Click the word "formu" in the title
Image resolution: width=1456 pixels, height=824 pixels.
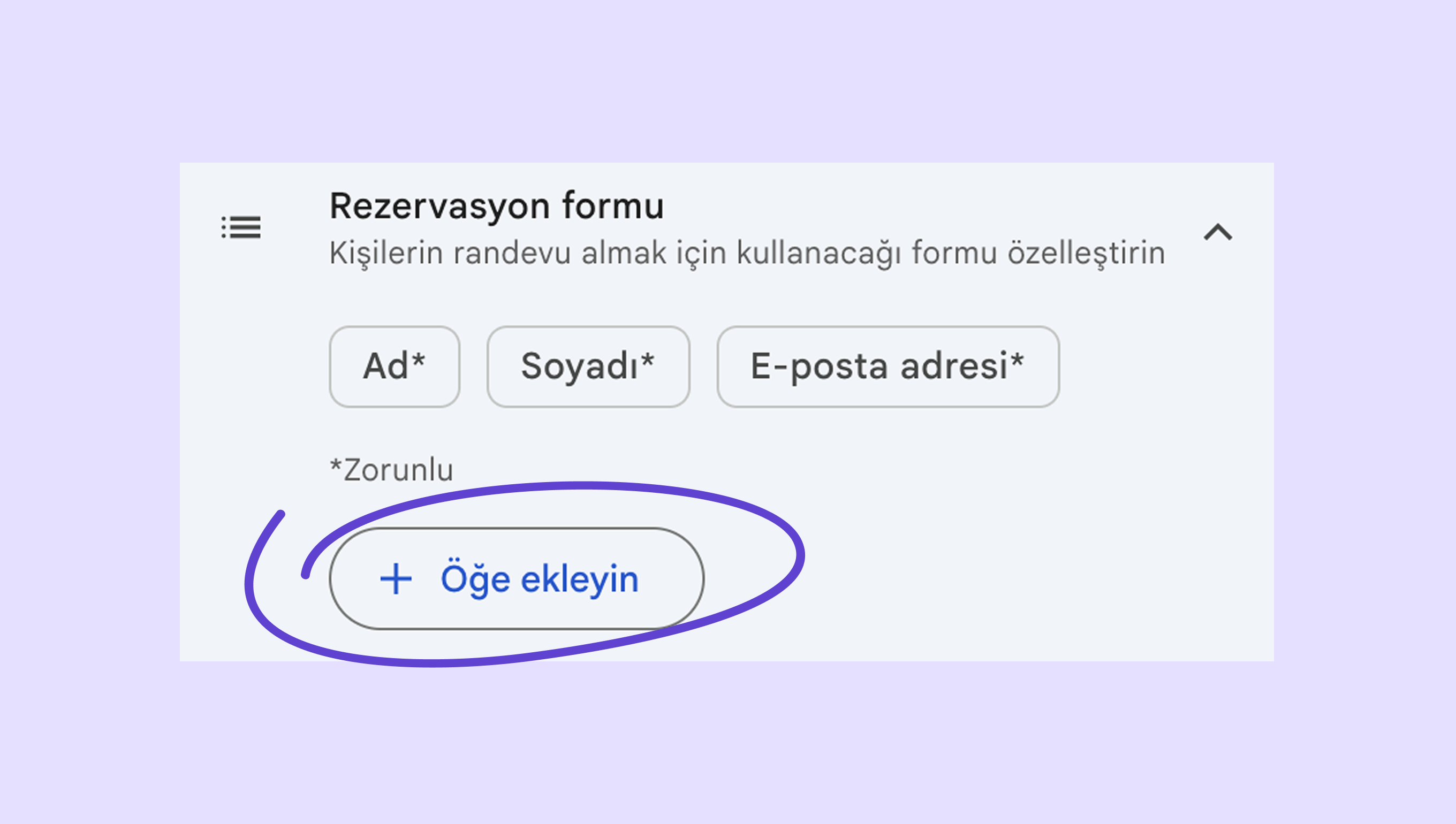click(613, 206)
